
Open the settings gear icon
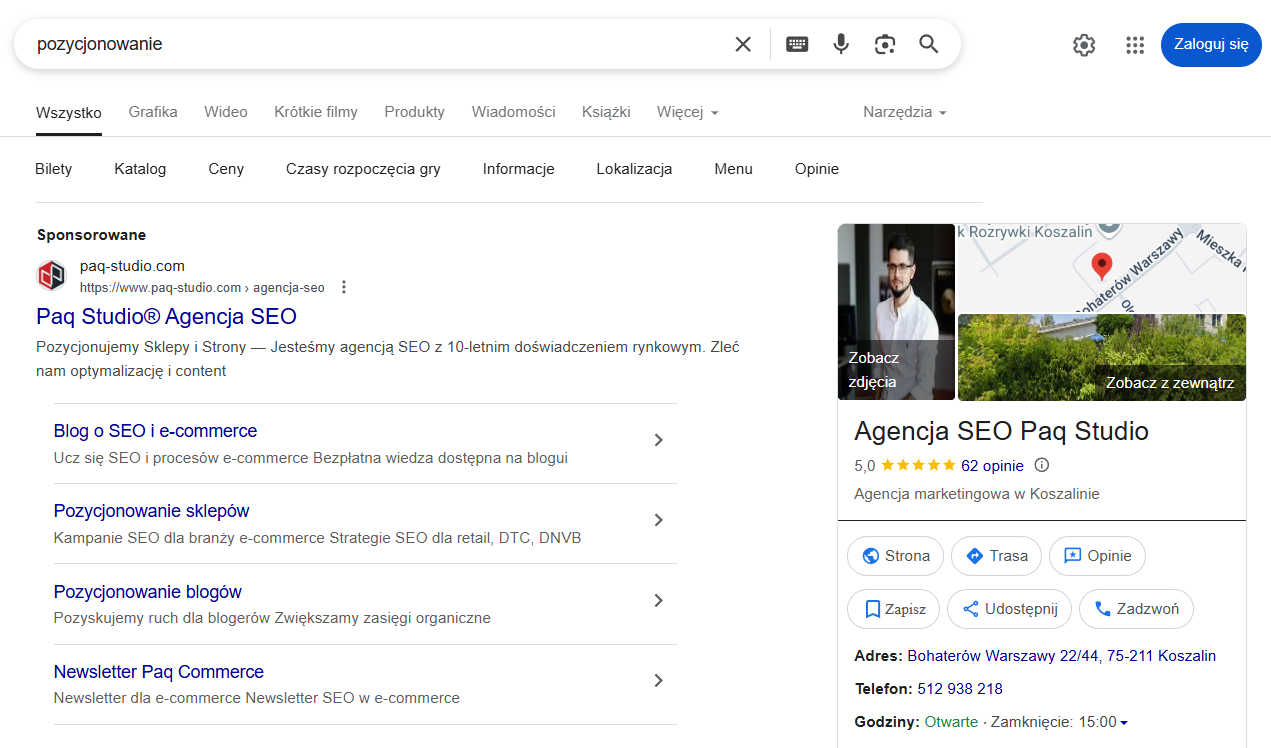click(1084, 45)
